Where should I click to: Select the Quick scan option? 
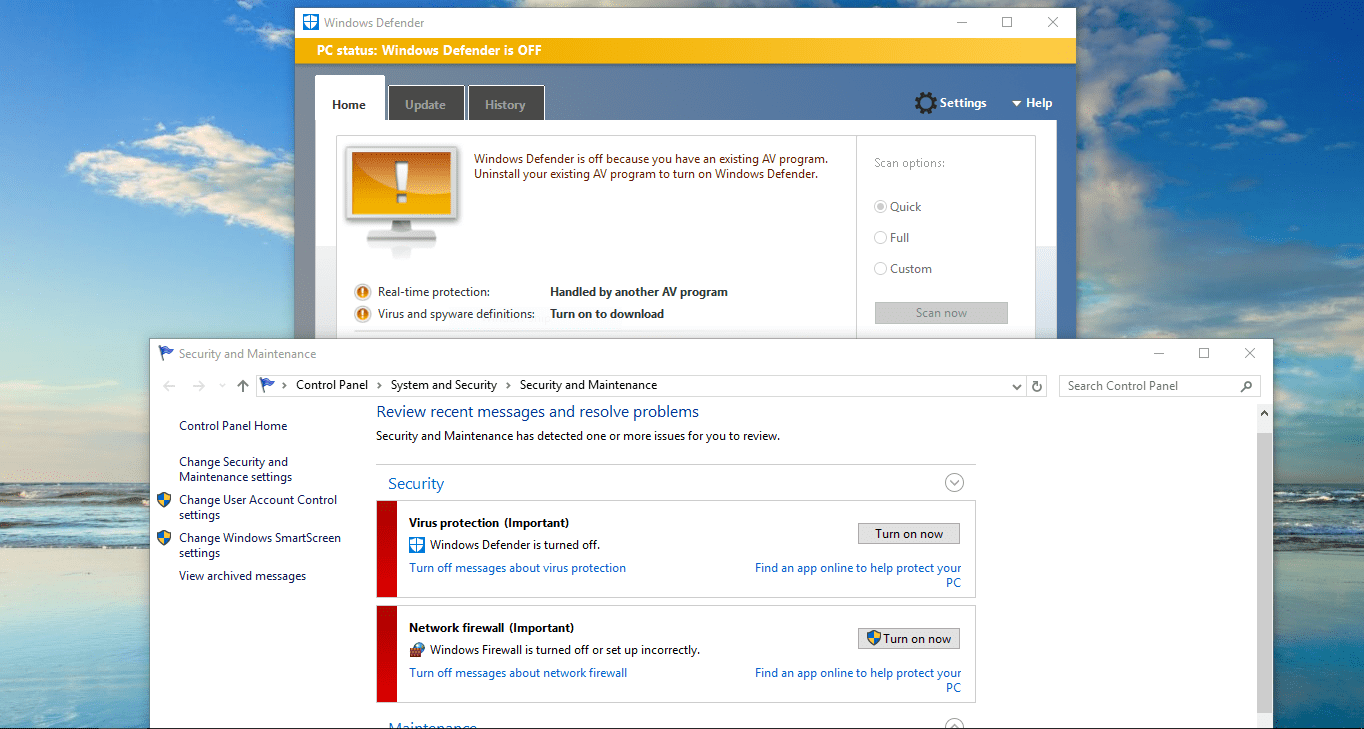pyautogui.click(x=881, y=207)
